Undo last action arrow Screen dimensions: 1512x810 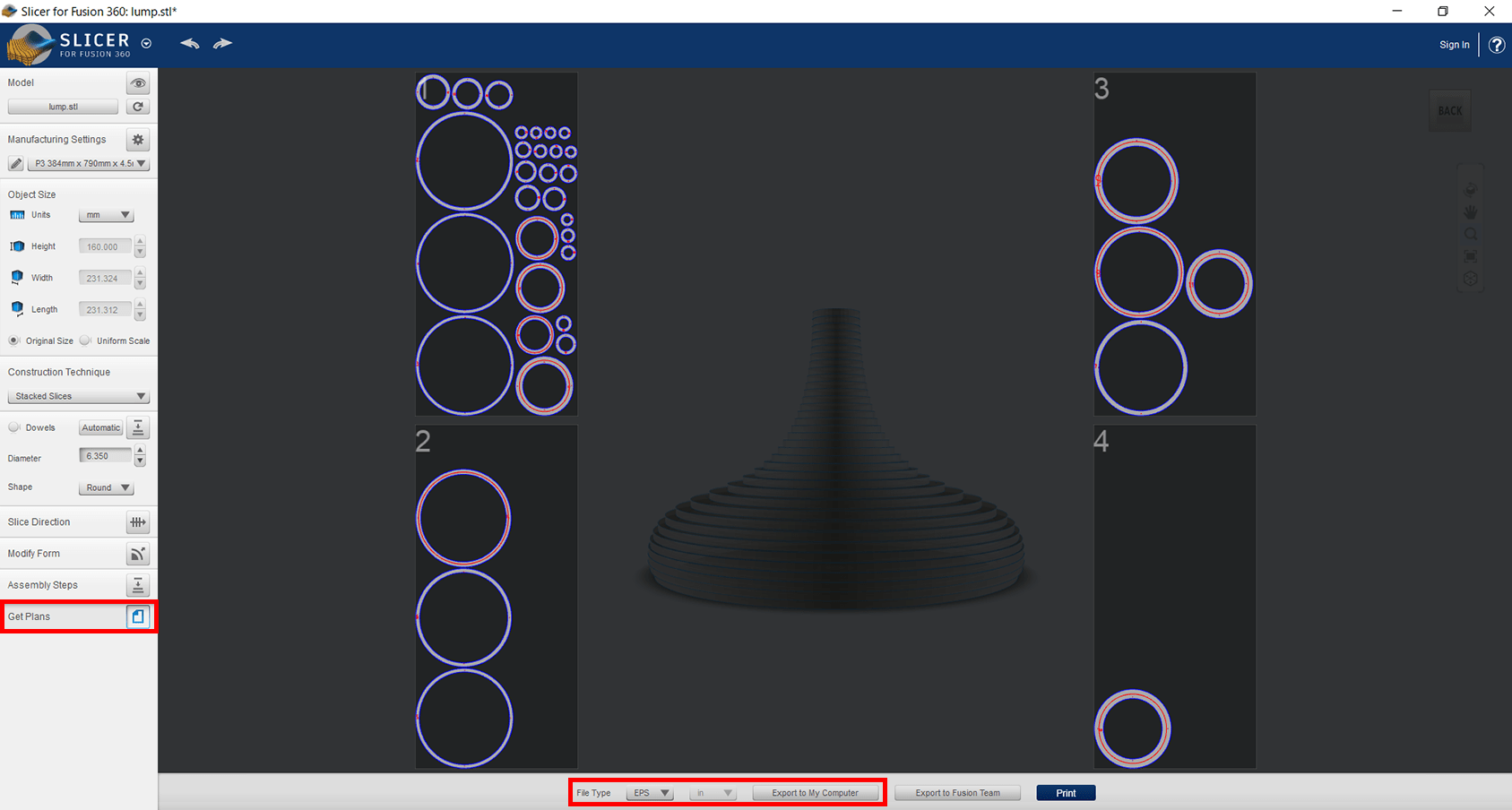[189, 43]
